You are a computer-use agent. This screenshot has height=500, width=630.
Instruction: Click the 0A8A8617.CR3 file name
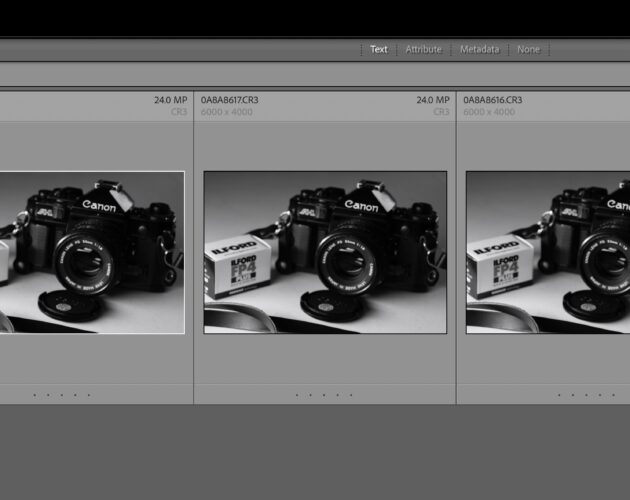[x=229, y=100]
